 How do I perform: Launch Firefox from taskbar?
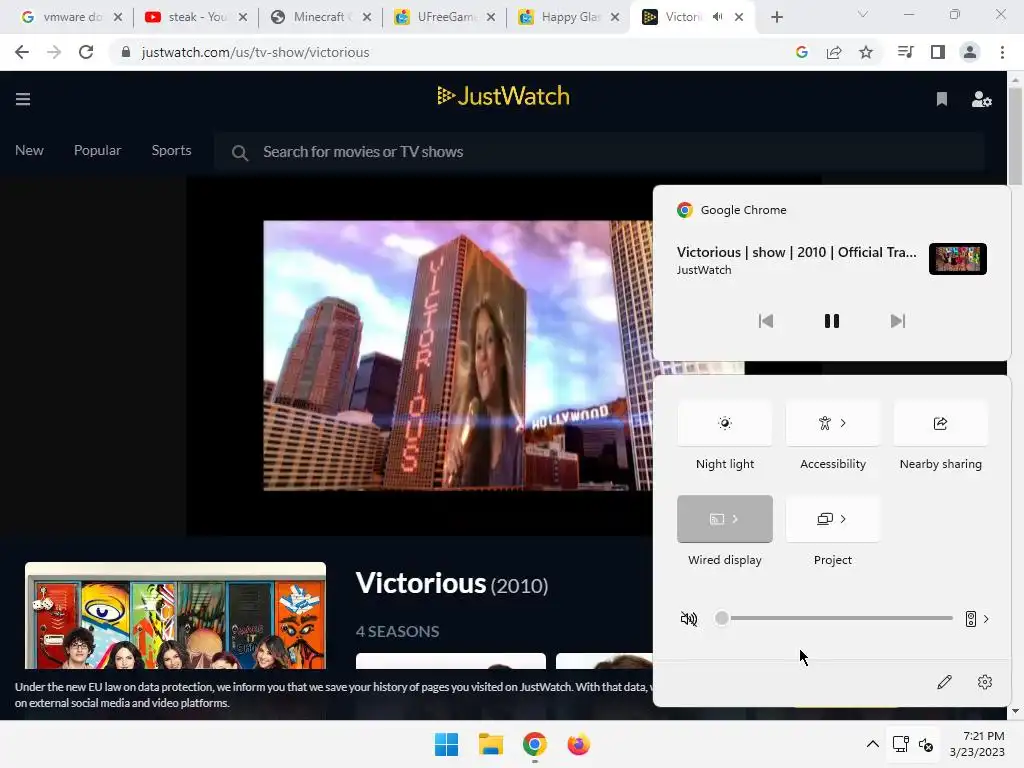point(579,744)
